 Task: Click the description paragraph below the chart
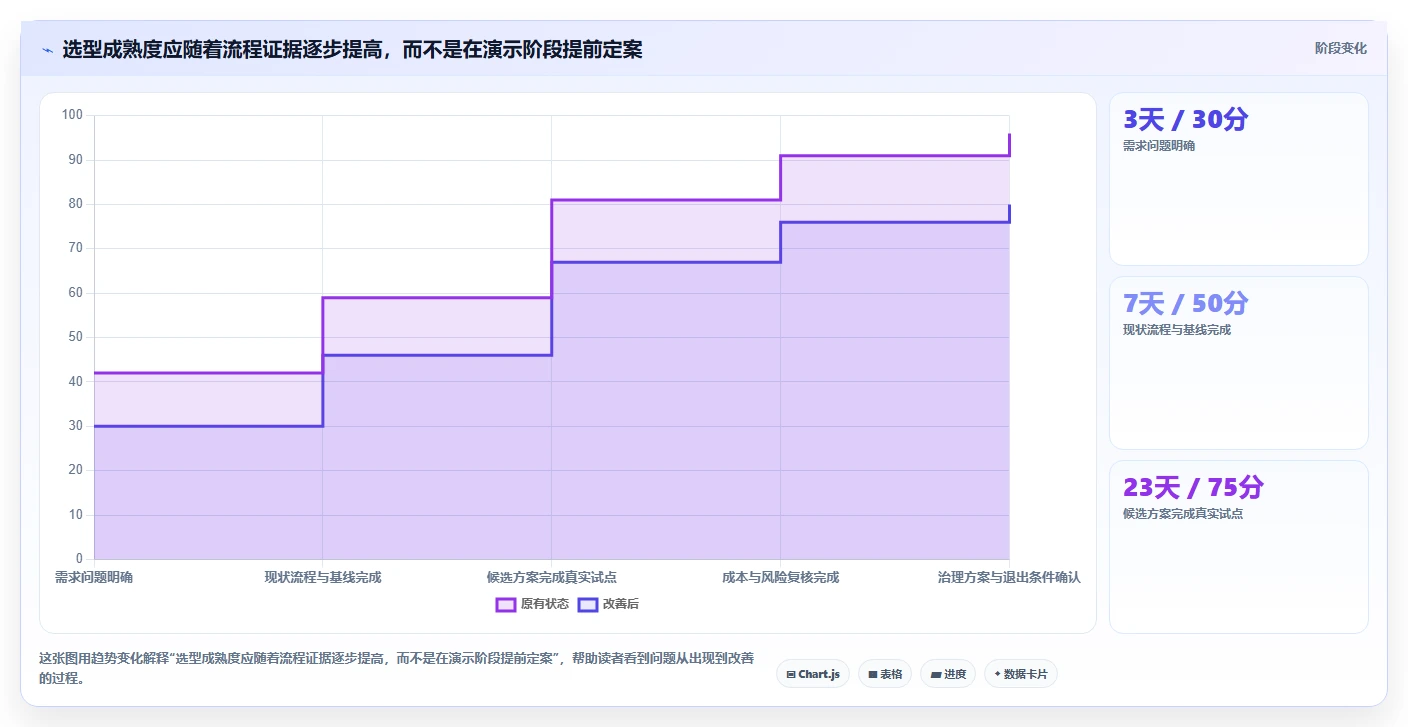(397, 668)
